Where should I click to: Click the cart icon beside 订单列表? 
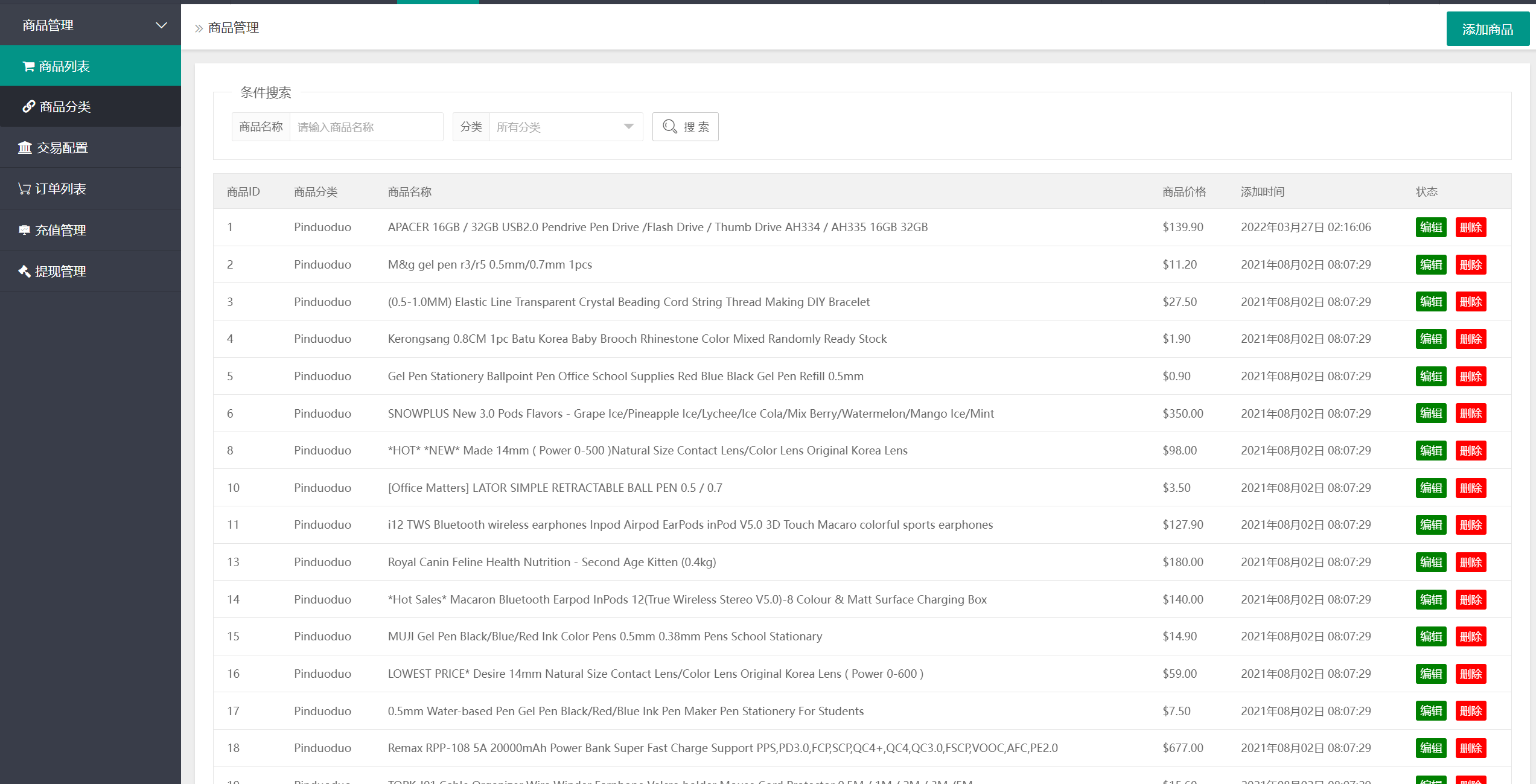point(24,189)
